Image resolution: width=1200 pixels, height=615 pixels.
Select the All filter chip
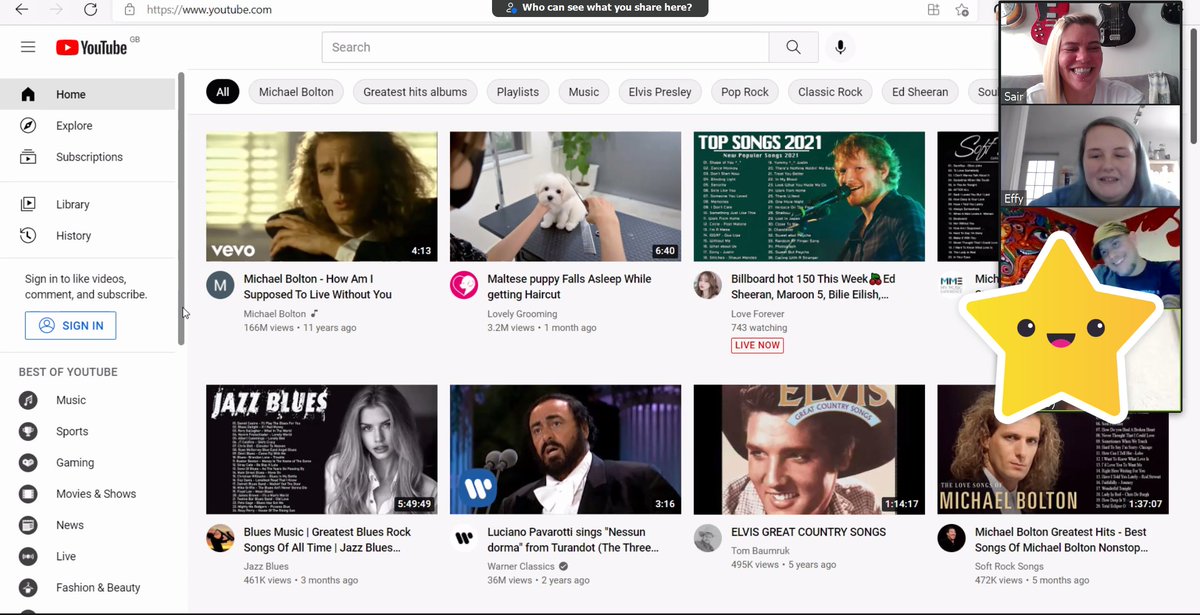222,92
